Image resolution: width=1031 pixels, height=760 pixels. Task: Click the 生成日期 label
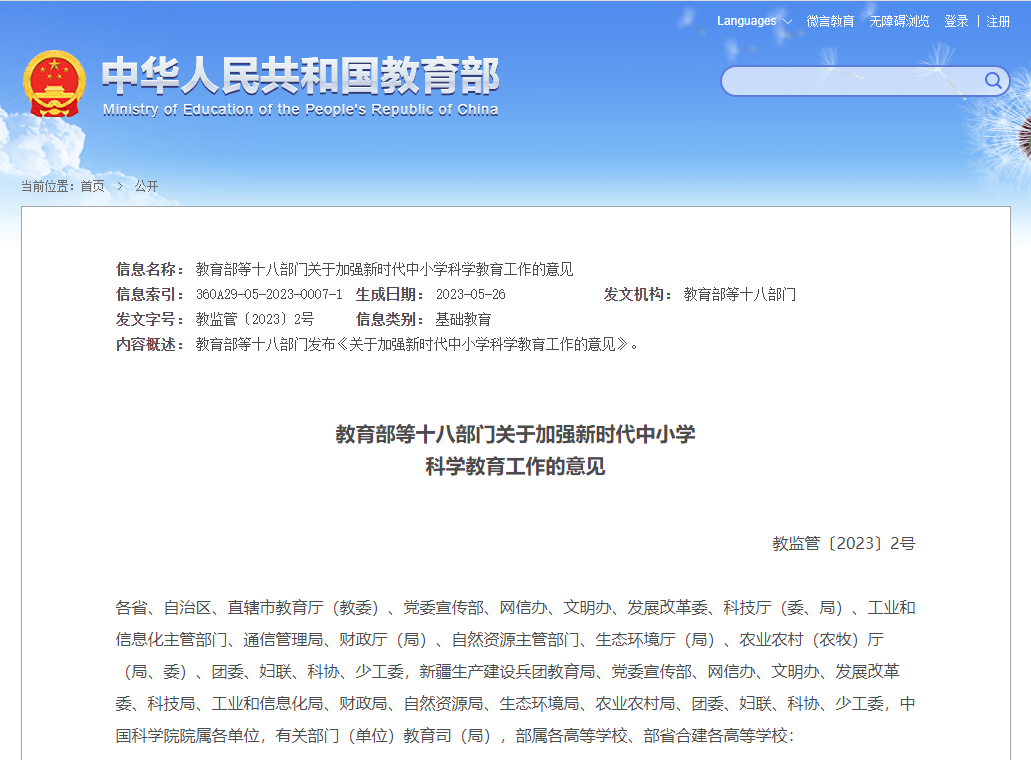pyautogui.click(x=390, y=294)
